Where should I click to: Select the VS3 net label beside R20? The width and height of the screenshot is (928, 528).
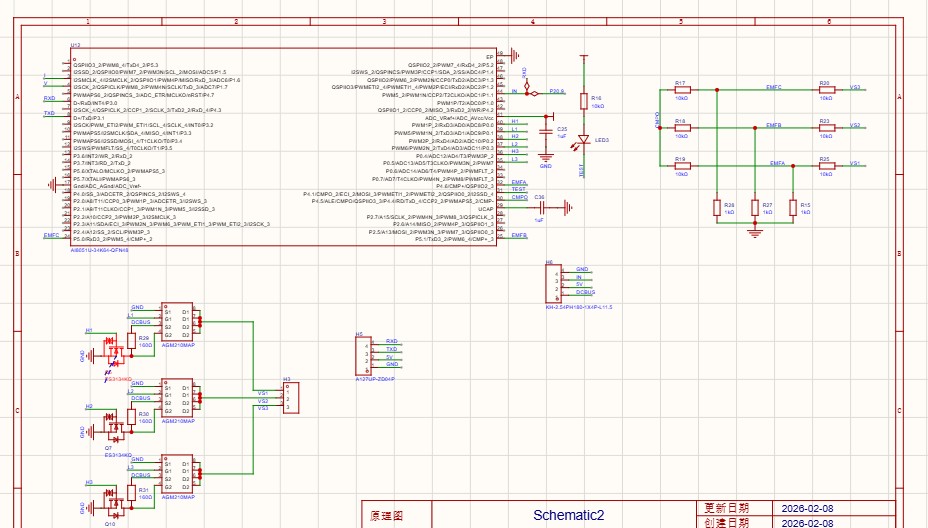(x=855, y=88)
